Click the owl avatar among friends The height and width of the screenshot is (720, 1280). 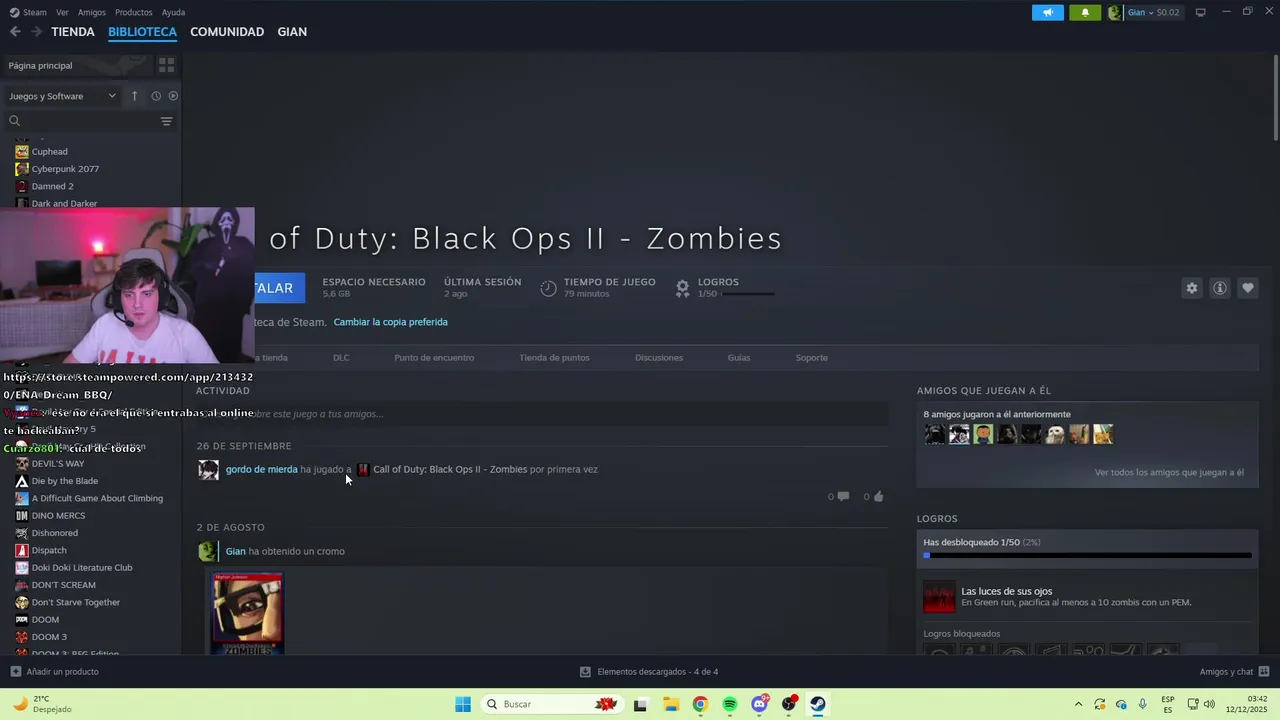[x=1055, y=434]
